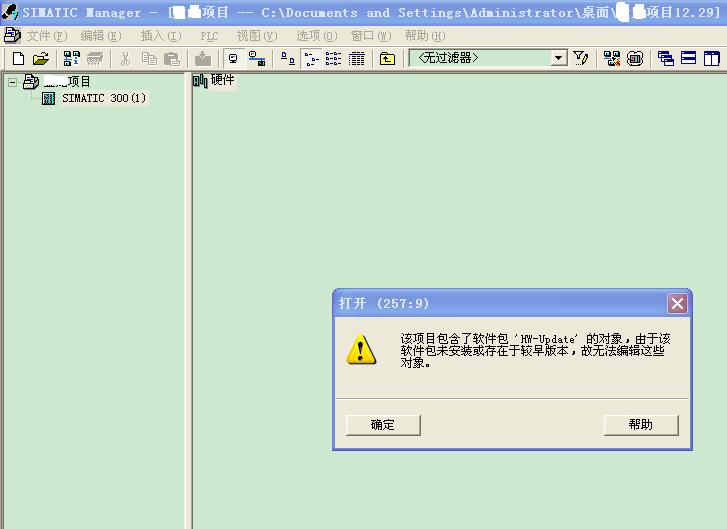This screenshot has width=727, height=529.
Task: Open the 文件(F) menu
Action: [x=46, y=36]
